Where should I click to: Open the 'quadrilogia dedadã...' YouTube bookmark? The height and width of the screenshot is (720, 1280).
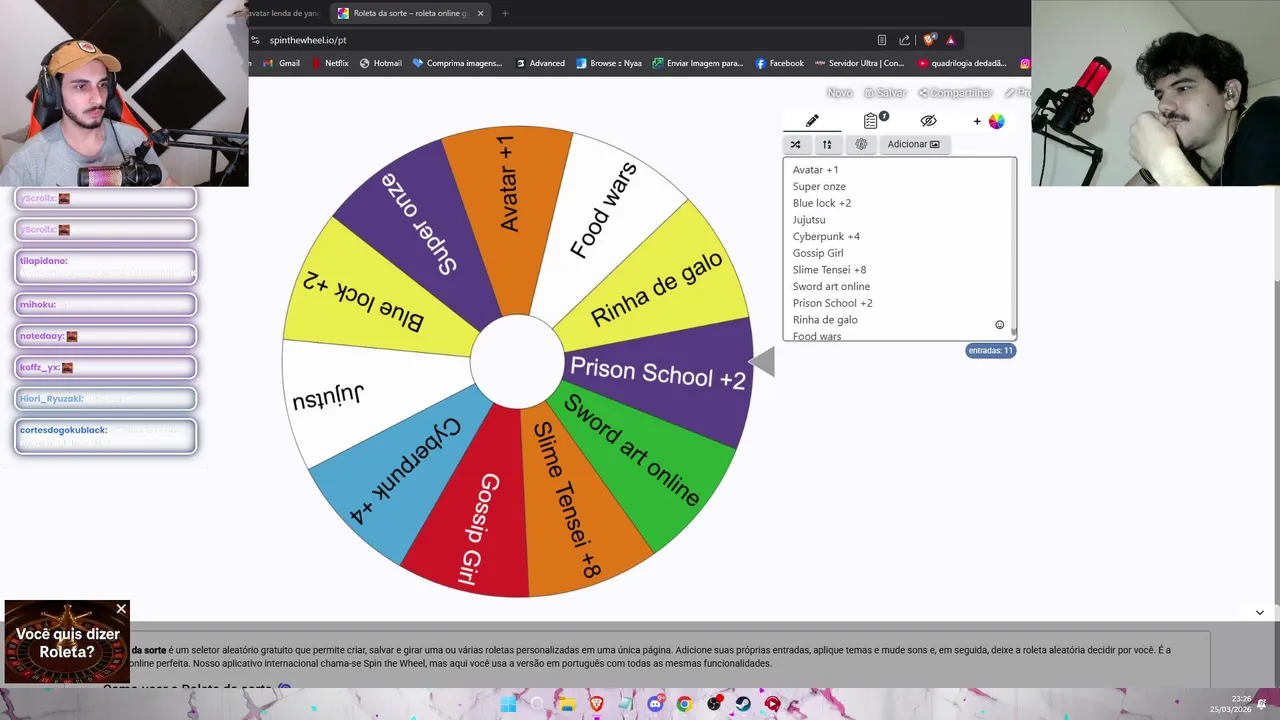point(962,63)
